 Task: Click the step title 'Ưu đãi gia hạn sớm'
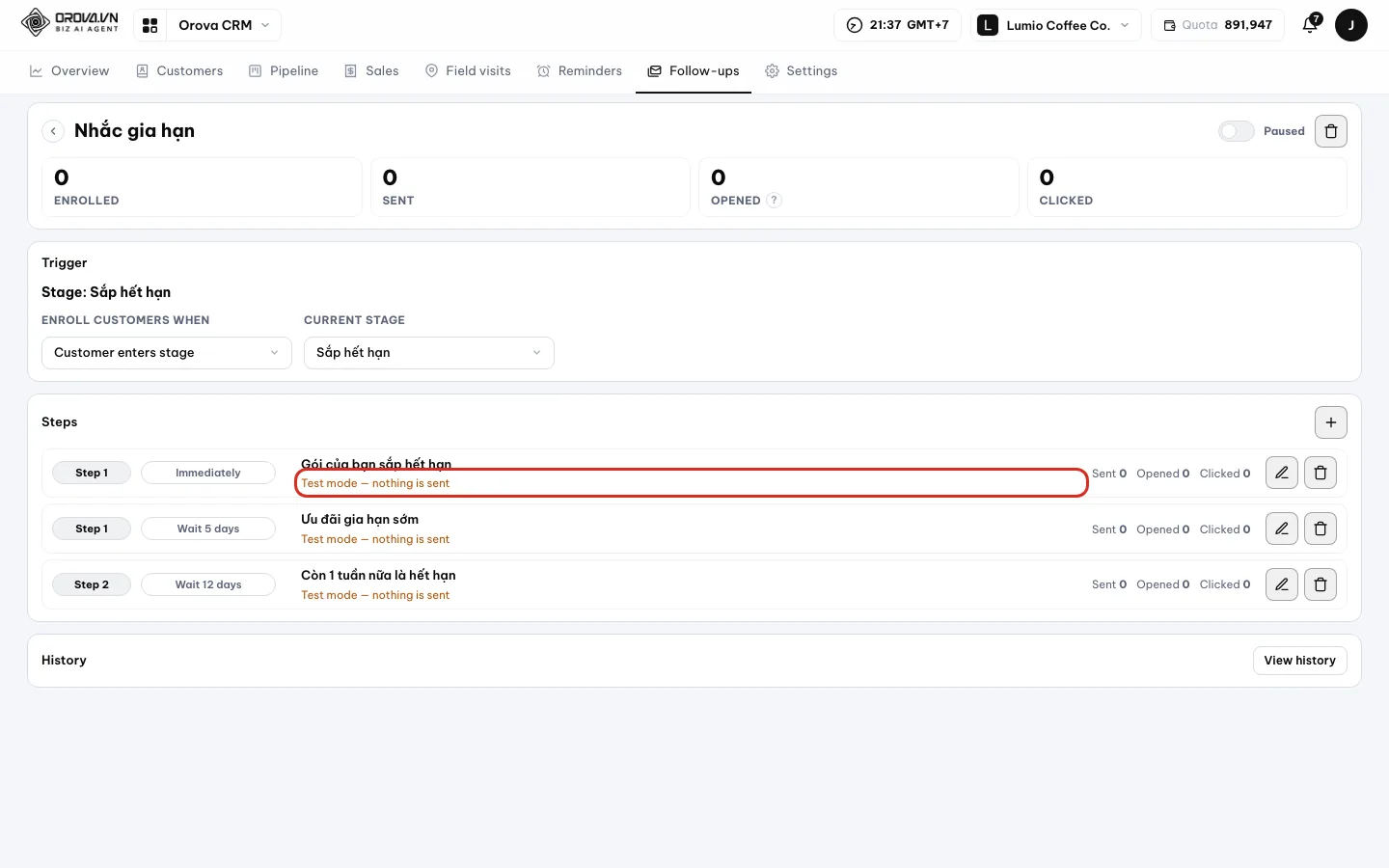360,519
